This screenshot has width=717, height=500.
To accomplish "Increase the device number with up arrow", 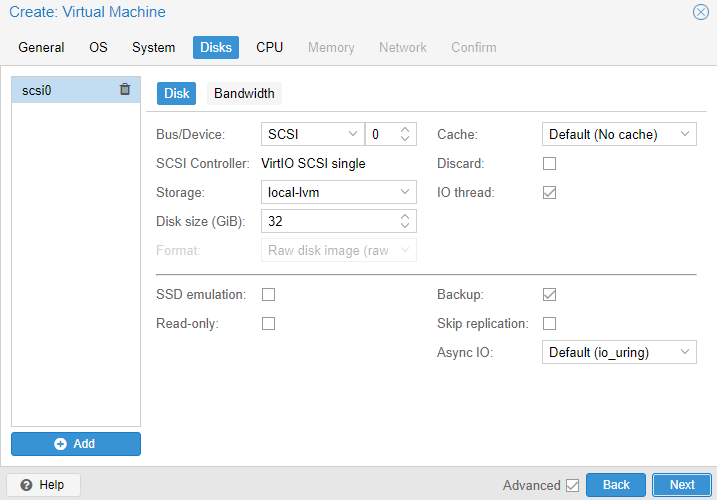I will pos(405,129).
